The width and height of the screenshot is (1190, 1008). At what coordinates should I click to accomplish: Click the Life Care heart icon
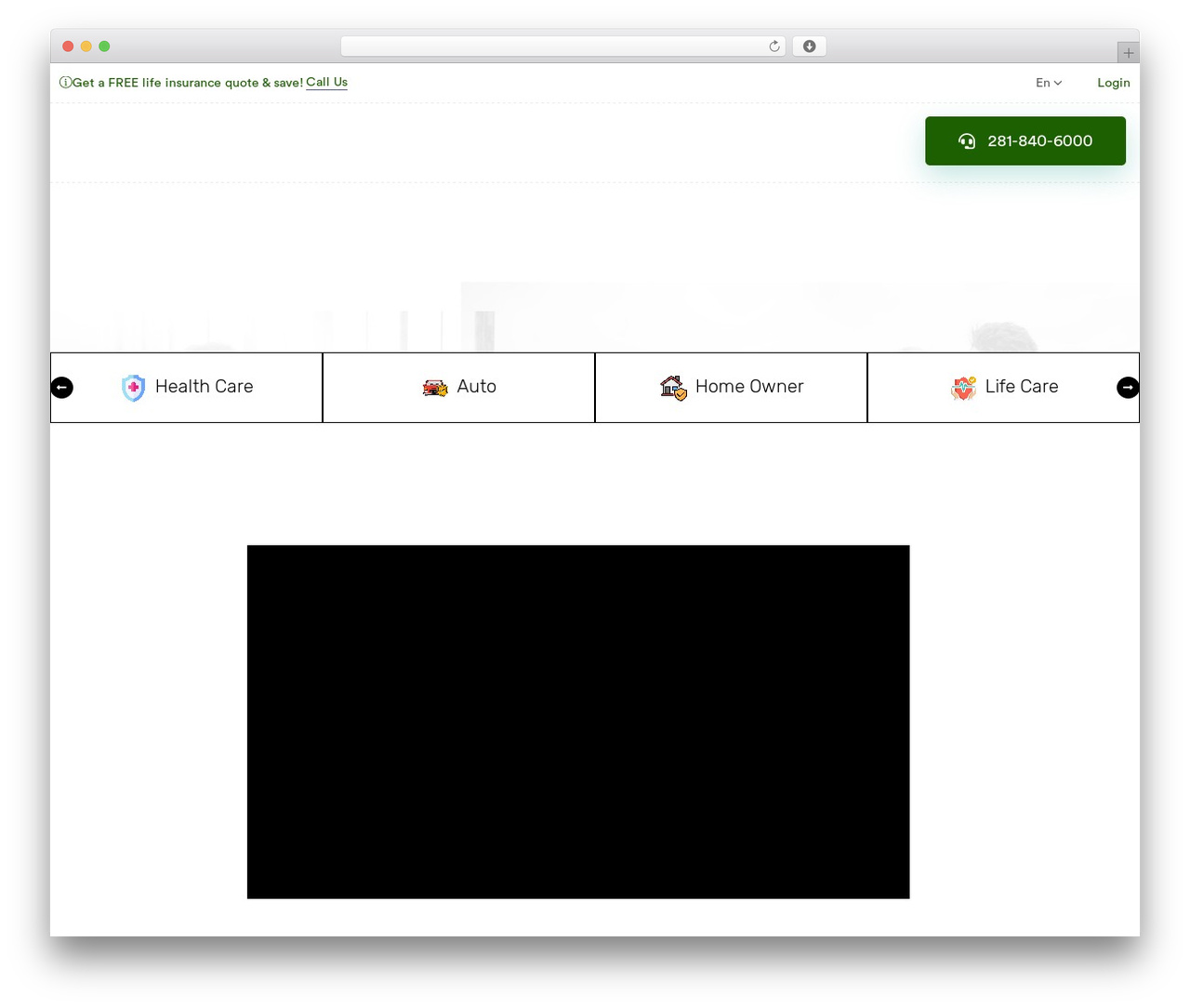pos(964,388)
